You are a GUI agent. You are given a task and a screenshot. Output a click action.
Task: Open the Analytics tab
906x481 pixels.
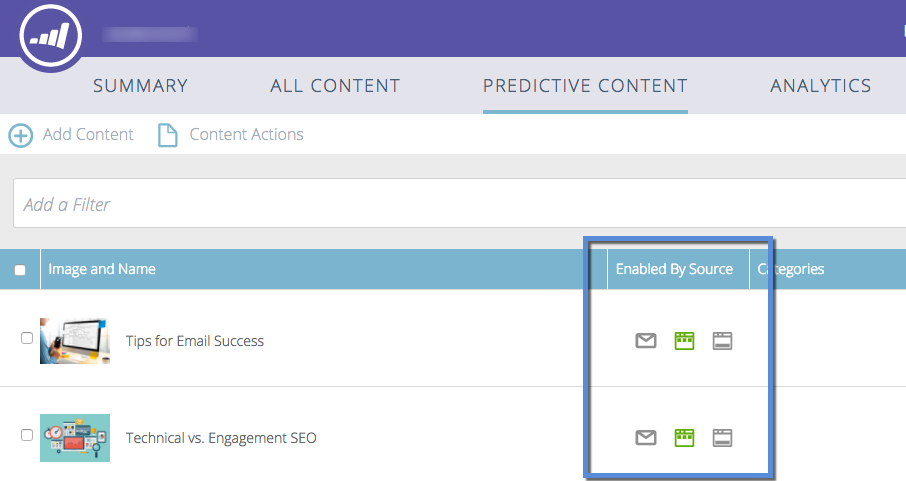pyautogui.click(x=820, y=86)
